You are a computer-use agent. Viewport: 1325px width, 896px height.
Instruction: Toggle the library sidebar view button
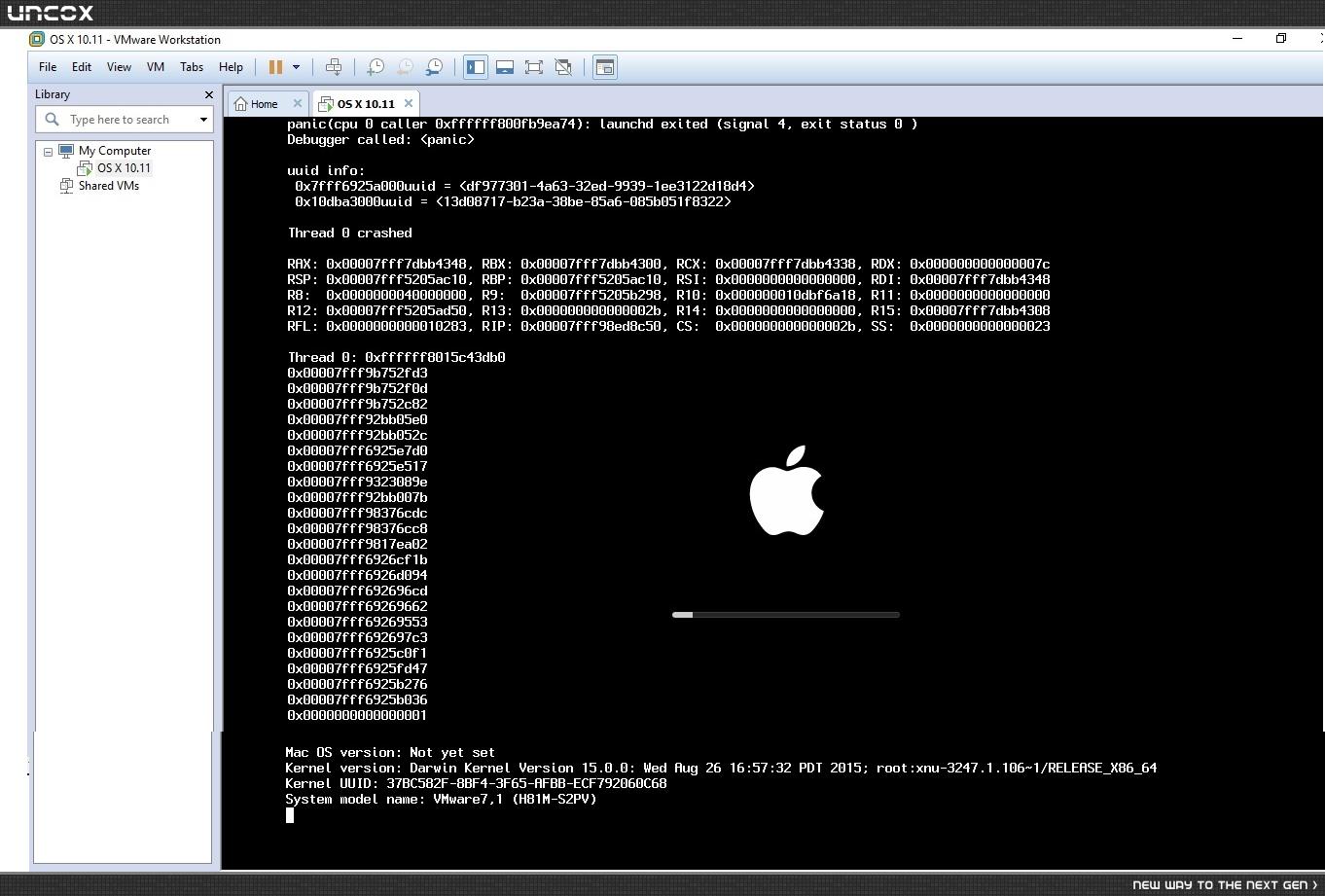476,67
